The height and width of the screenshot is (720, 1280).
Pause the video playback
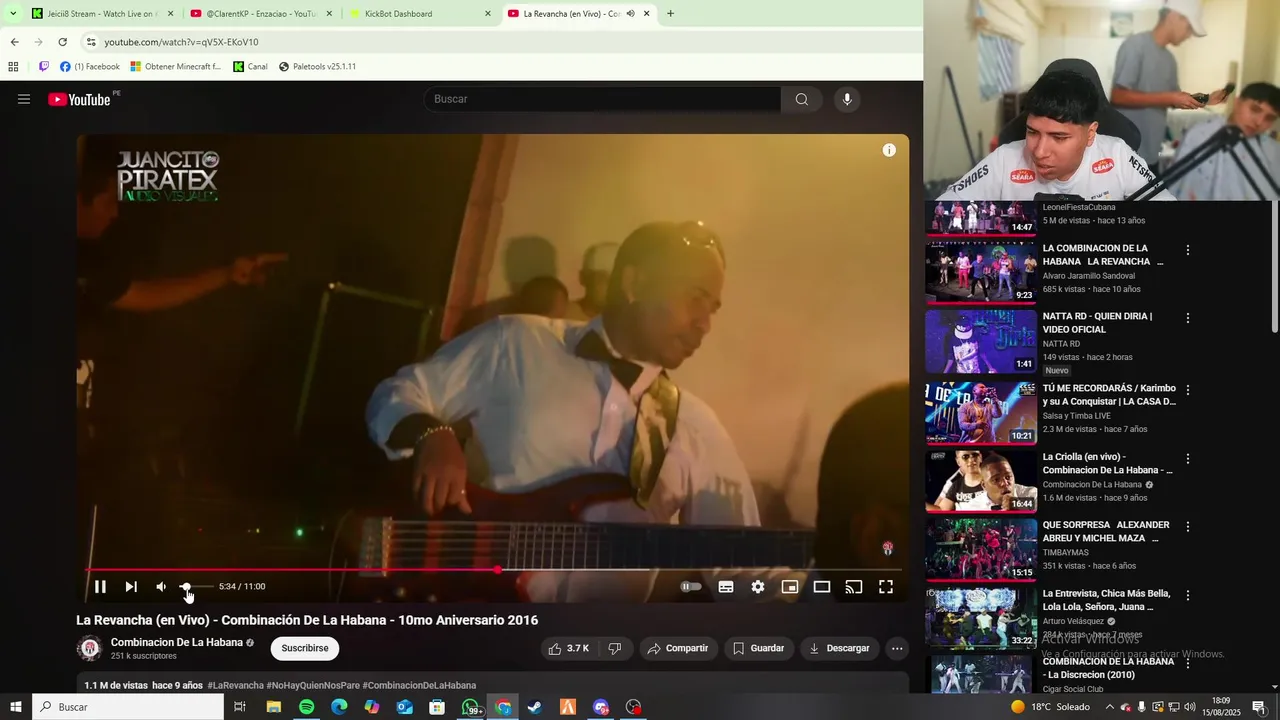click(x=100, y=587)
